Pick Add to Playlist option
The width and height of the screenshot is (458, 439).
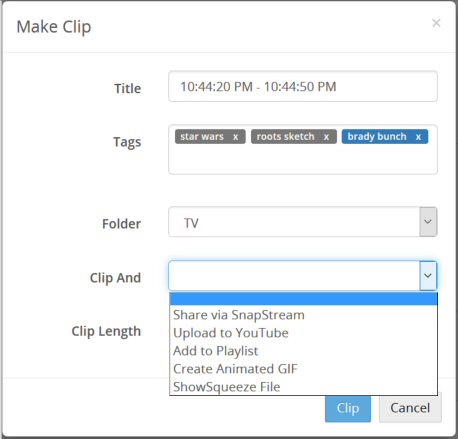coord(303,351)
